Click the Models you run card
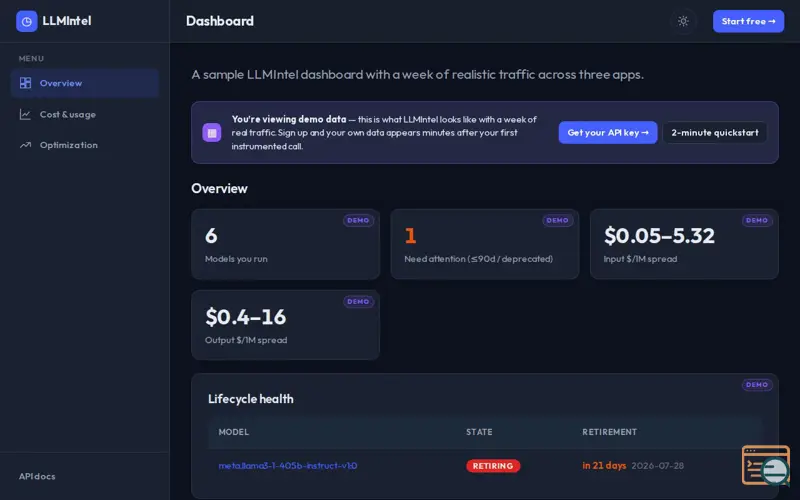Screen dimensions: 800x500 [x=285, y=244]
